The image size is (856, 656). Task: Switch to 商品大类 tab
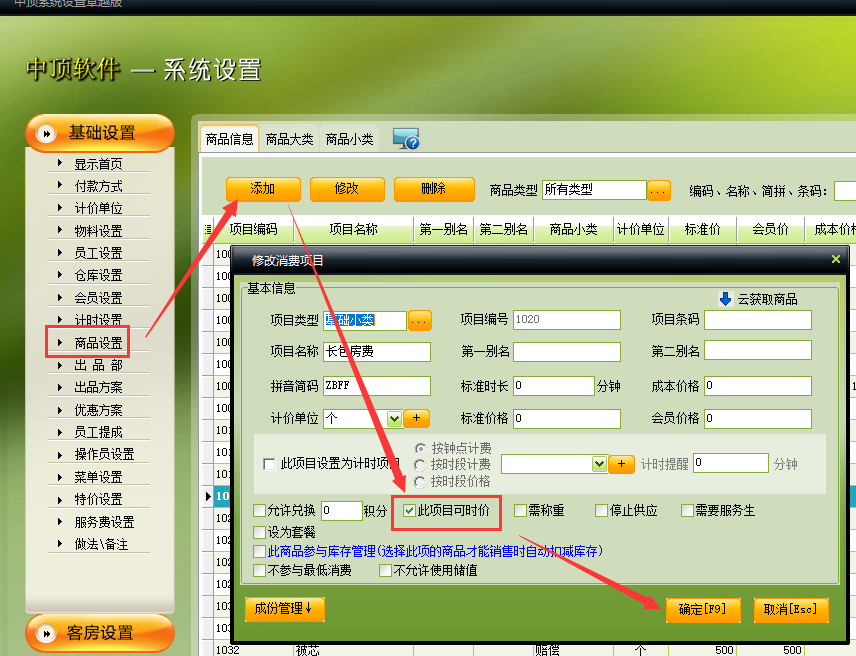289,139
